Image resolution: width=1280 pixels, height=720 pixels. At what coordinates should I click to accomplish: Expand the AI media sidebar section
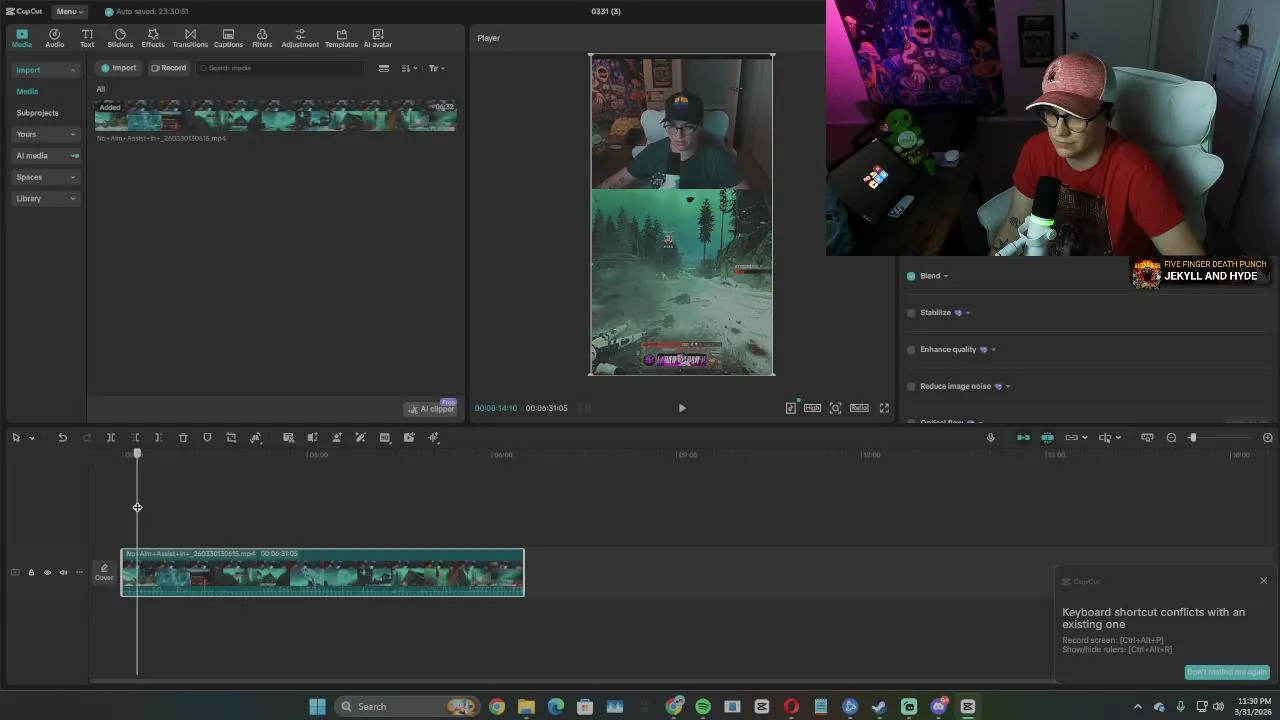[45, 155]
